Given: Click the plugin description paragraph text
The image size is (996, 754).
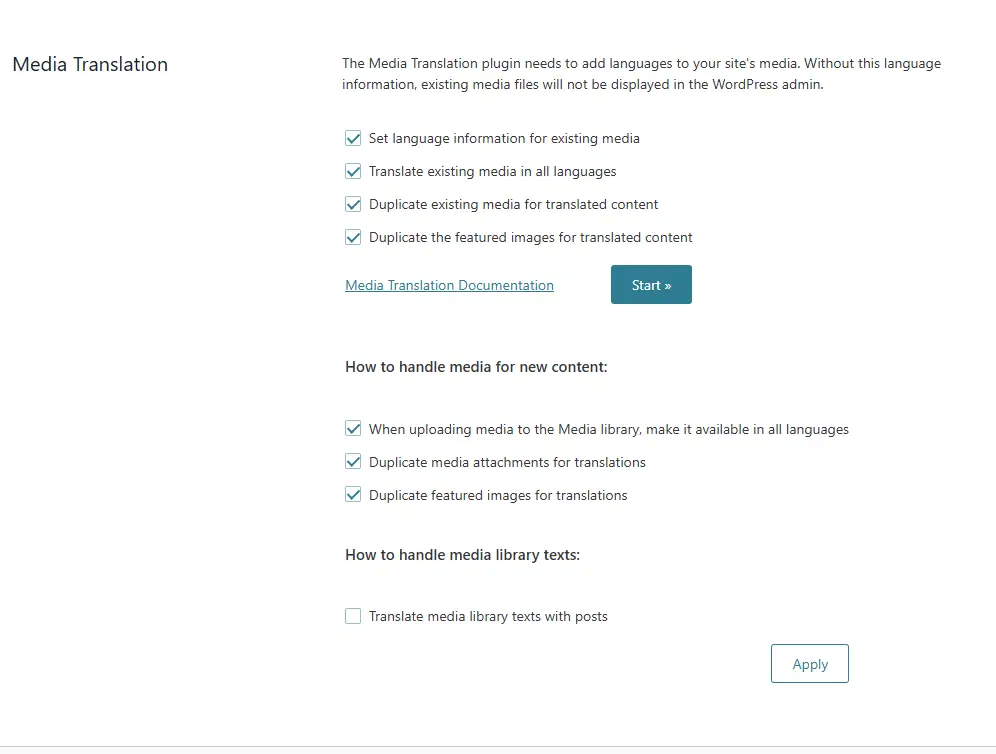Looking at the screenshot, I should pyautogui.click(x=642, y=74).
